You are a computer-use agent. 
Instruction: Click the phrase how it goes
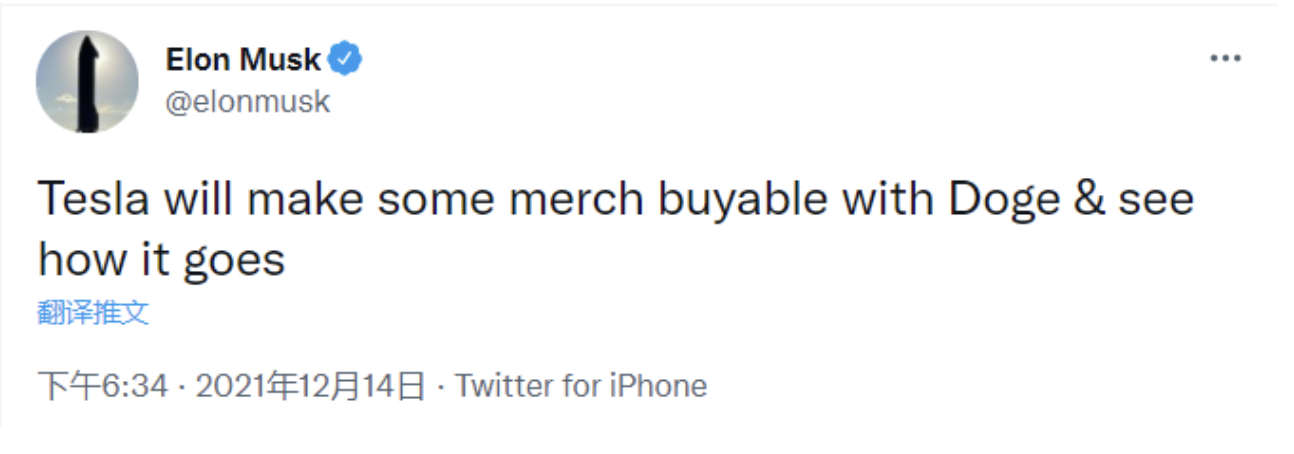click(x=161, y=260)
